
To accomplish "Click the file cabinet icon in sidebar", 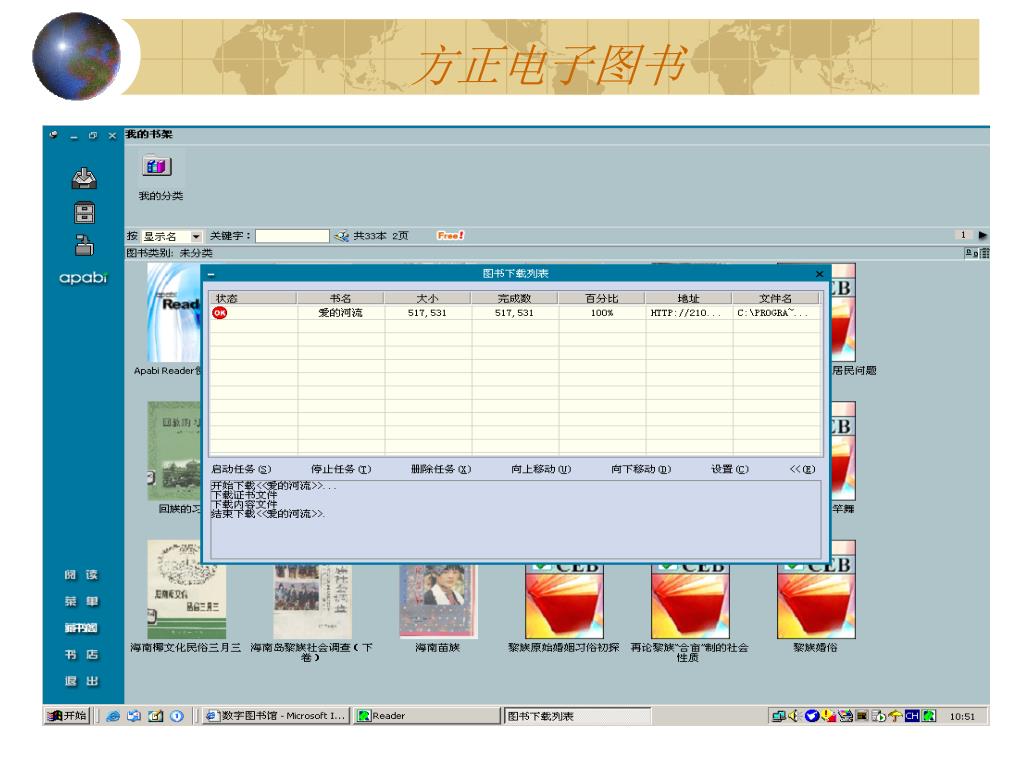I will point(84,213).
